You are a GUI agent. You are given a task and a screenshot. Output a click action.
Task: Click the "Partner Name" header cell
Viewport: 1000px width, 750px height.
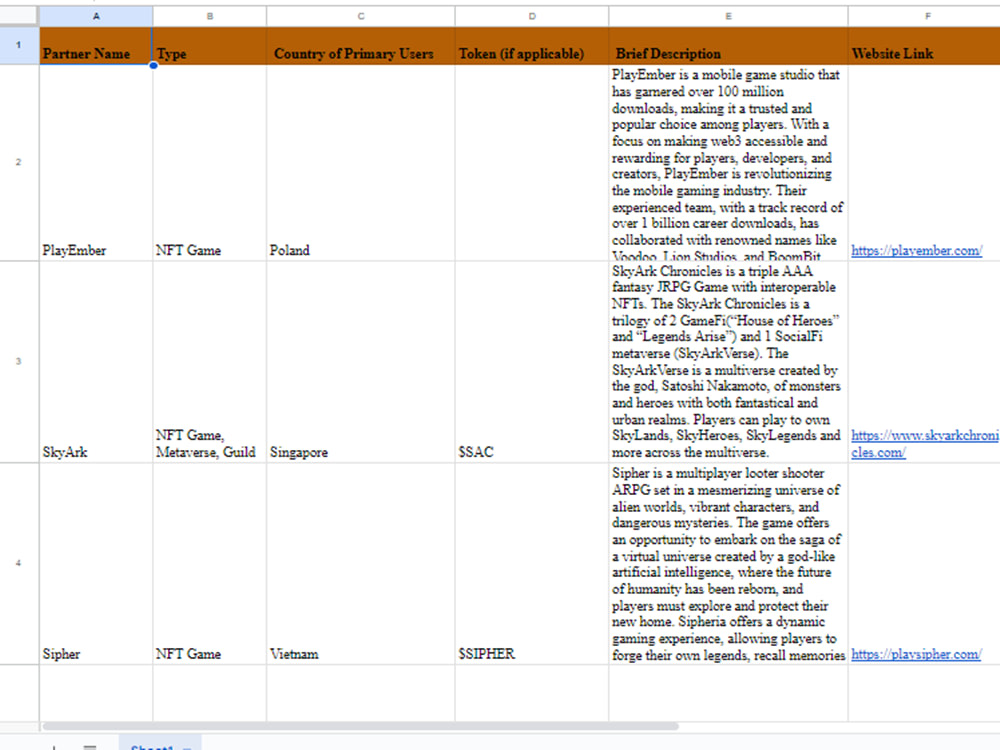(x=96, y=46)
